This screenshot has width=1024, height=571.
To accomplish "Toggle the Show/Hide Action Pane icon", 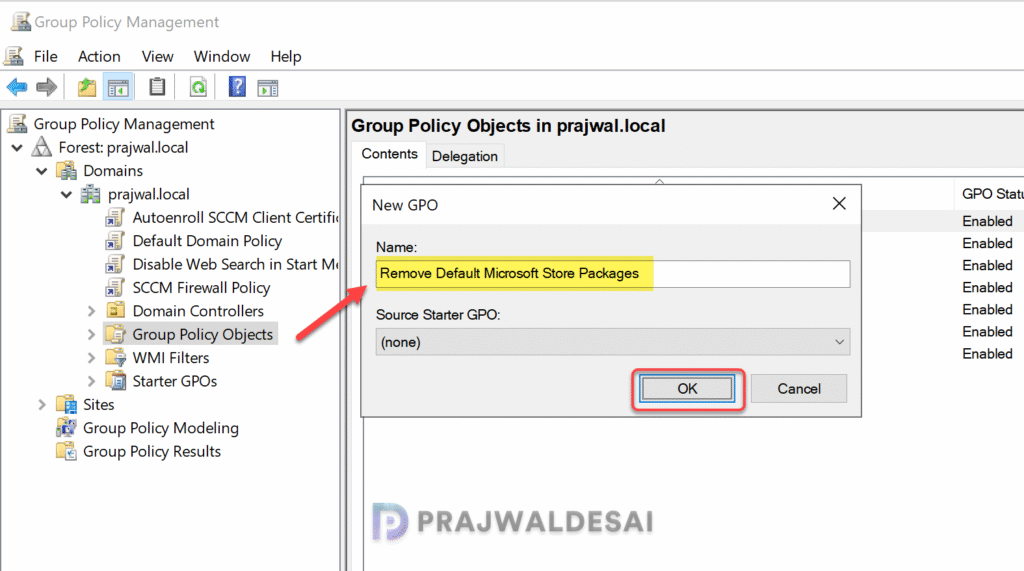I will point(268,88).
